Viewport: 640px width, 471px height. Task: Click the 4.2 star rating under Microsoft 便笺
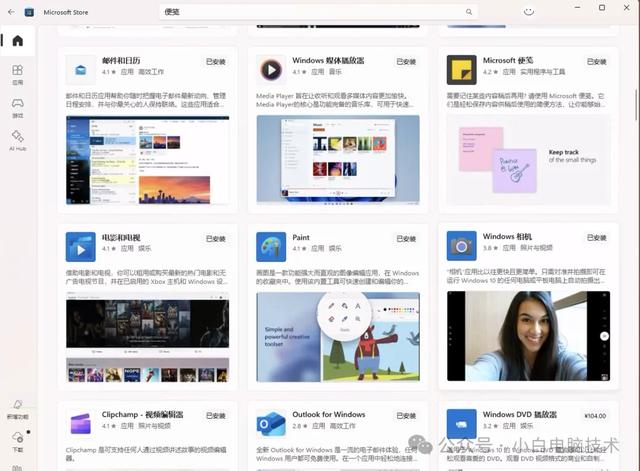pos(490,72)
